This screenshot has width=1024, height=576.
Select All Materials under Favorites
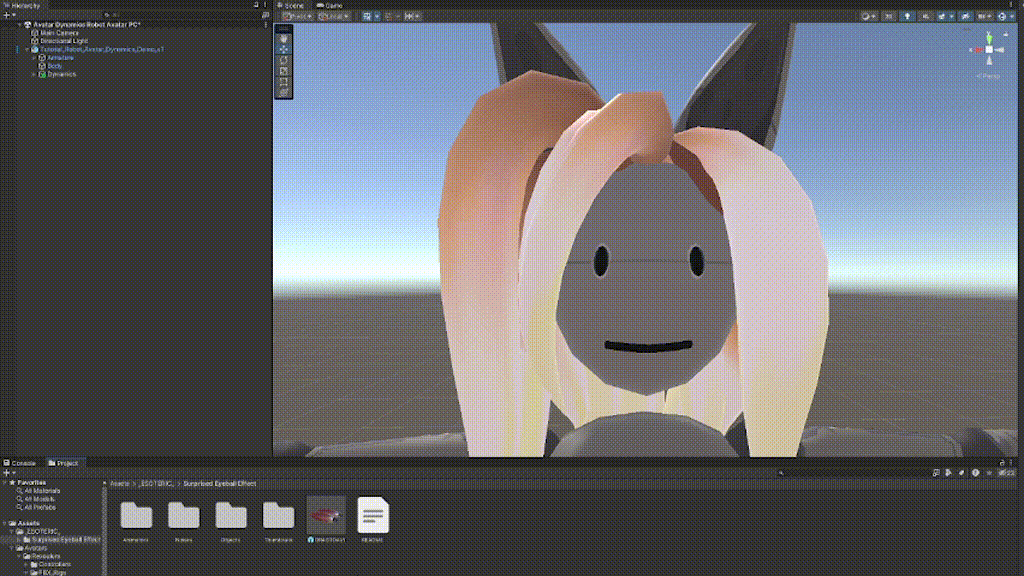click(40, 491)
